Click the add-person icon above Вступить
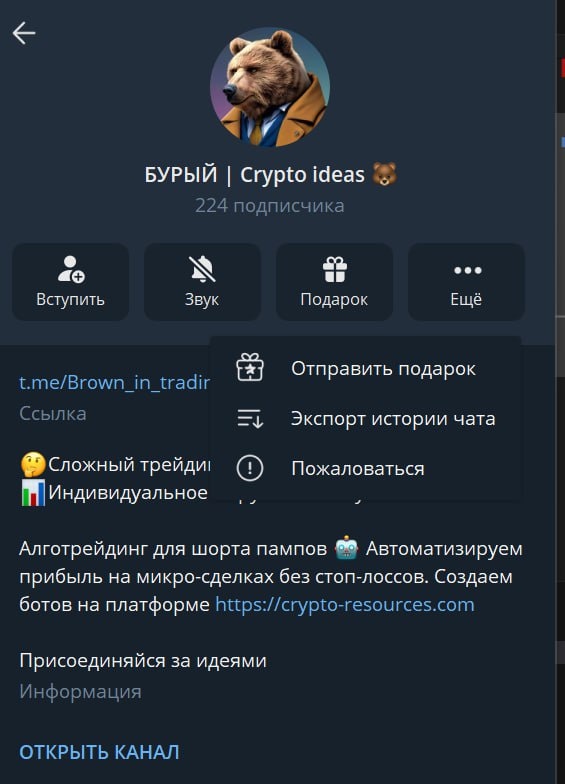The height and width of the screenshot is (784, 565). [70, 269]
